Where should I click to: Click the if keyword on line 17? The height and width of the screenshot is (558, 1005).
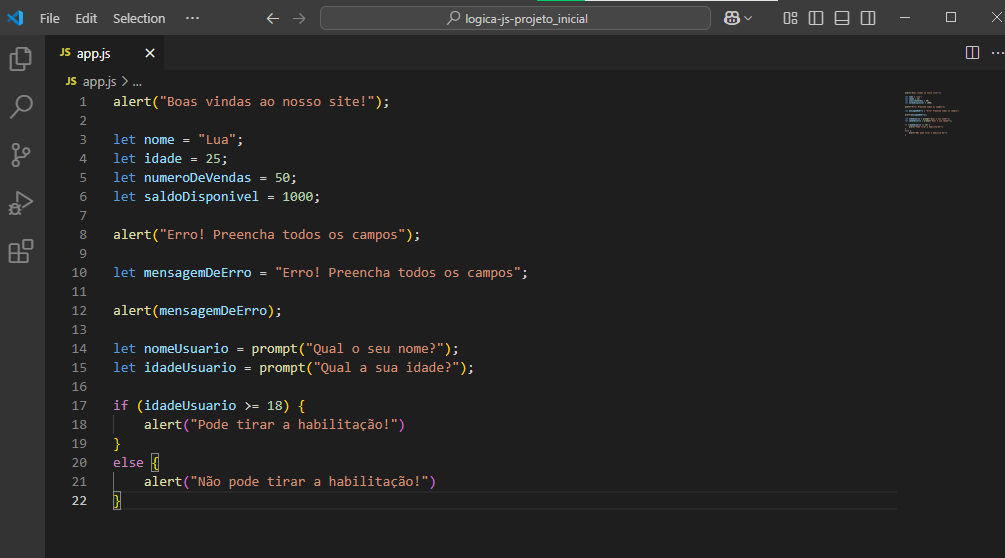(x=120, y=406)
